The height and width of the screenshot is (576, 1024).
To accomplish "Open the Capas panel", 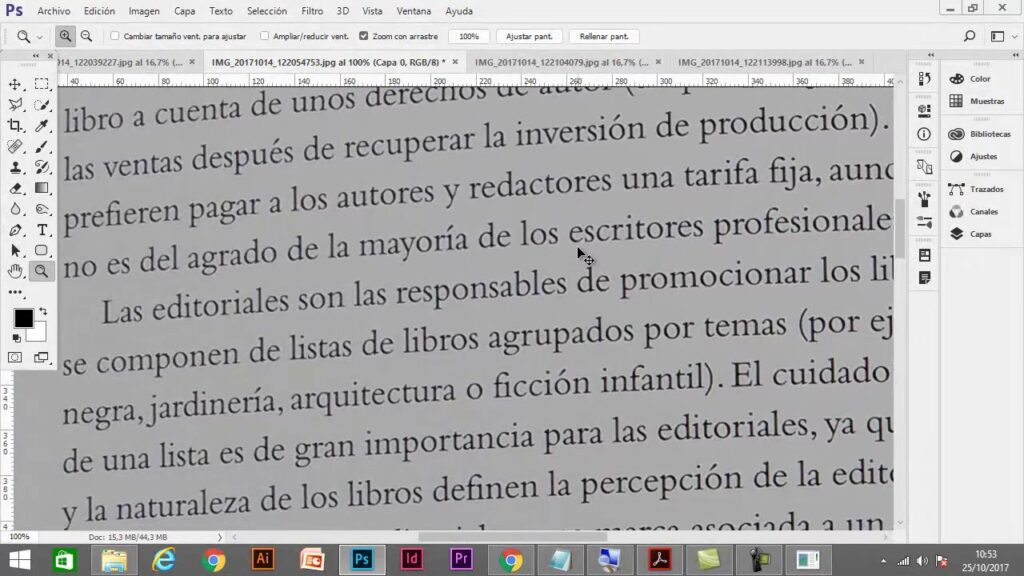I will pyautogui.click(x=980, y=234).
